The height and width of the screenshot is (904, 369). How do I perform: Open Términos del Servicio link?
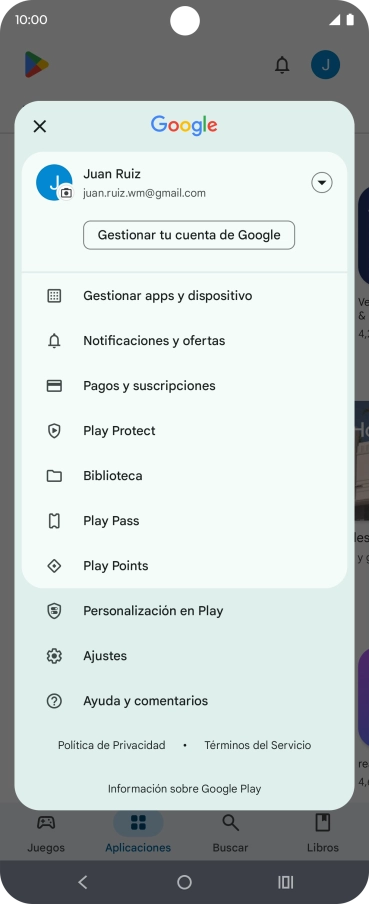(258, 745)
